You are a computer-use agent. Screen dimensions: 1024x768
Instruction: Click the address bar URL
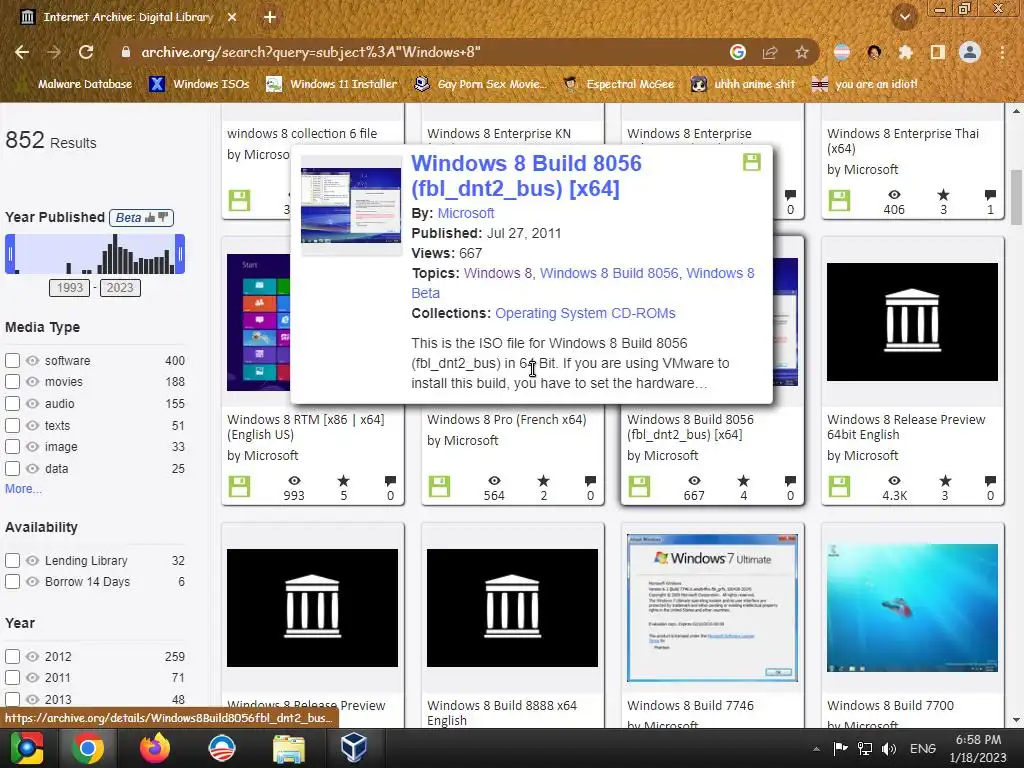point(311,52)
